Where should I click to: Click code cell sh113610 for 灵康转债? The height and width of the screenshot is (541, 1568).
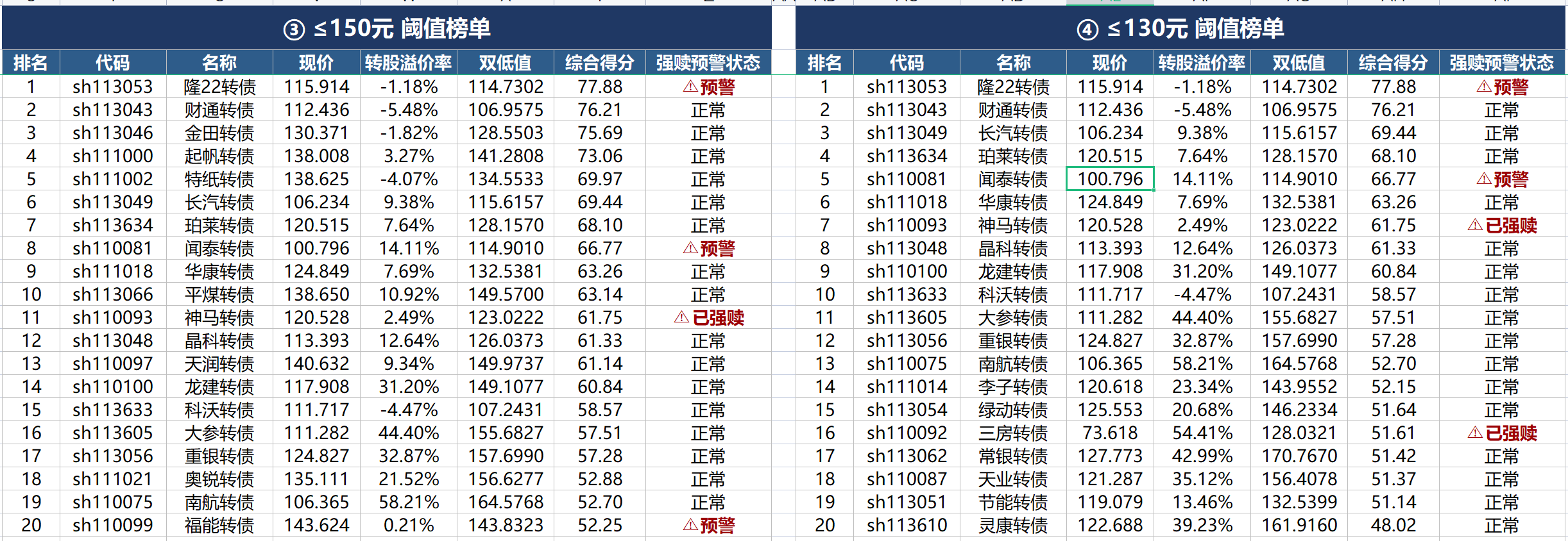tap(907, 525)
